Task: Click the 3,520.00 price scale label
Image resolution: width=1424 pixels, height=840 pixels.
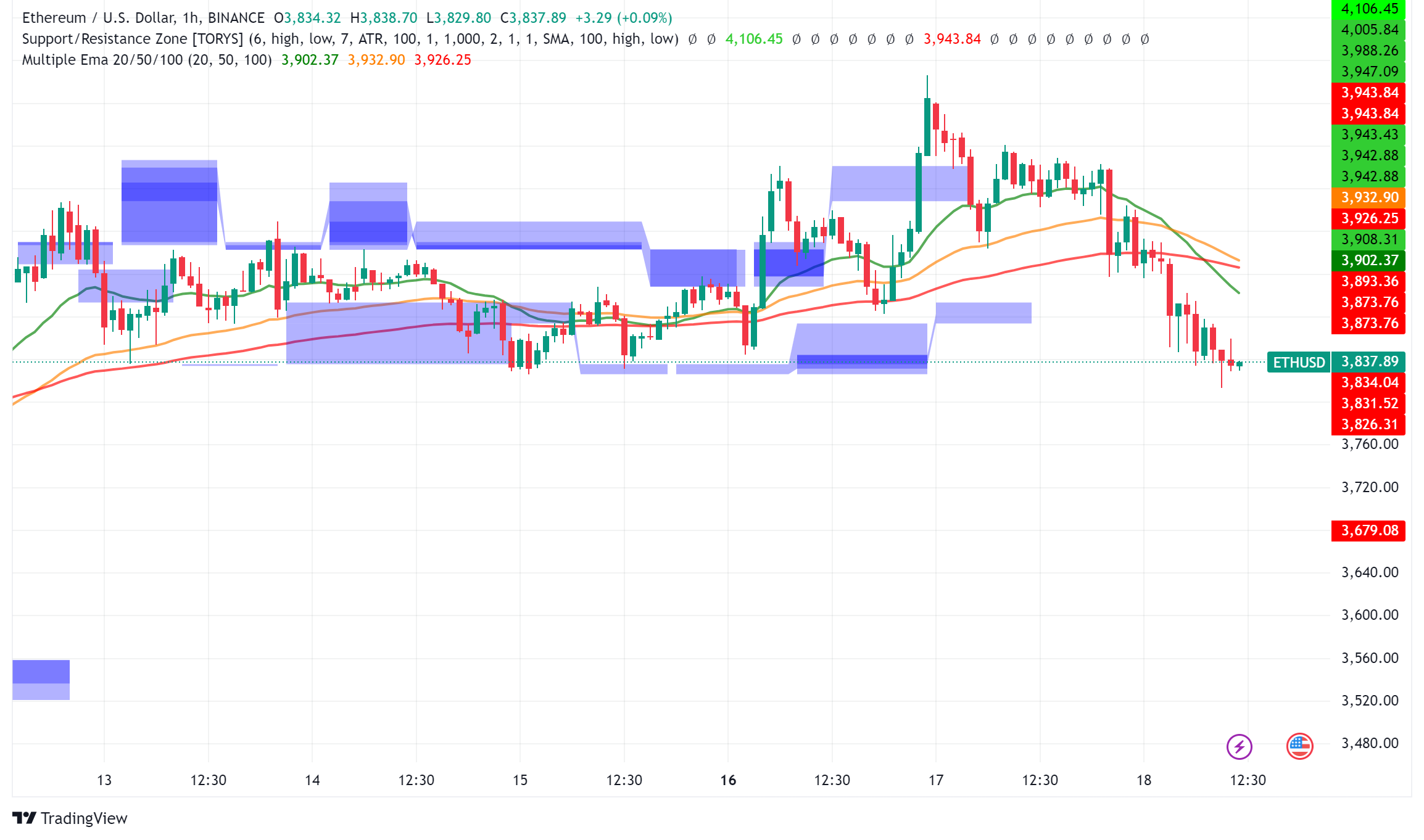Action: pyautogui.click(x=1370, y=701)
